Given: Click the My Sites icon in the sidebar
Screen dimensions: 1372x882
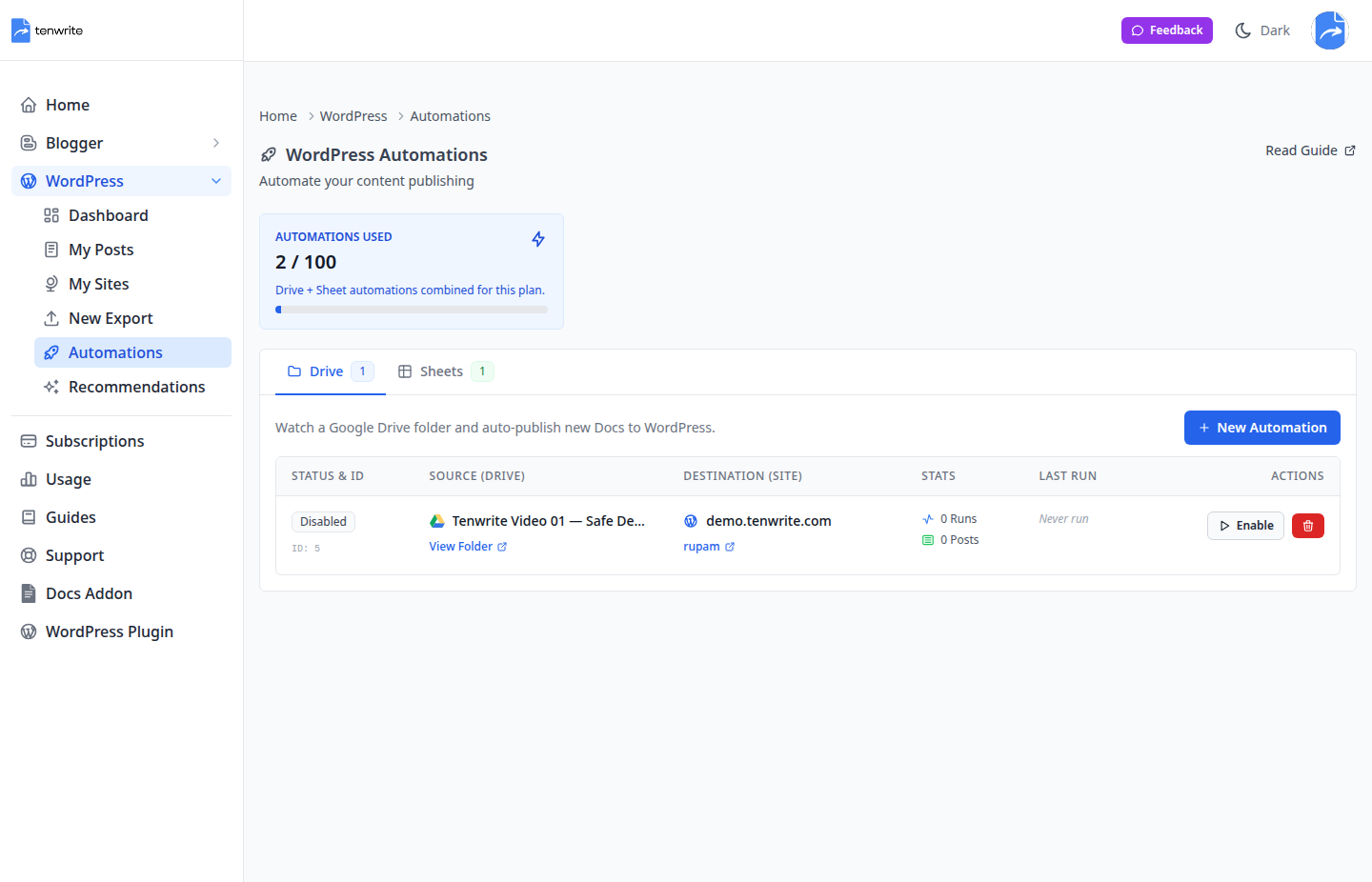Looking at the screenshot, I should [x=51, y=284].
